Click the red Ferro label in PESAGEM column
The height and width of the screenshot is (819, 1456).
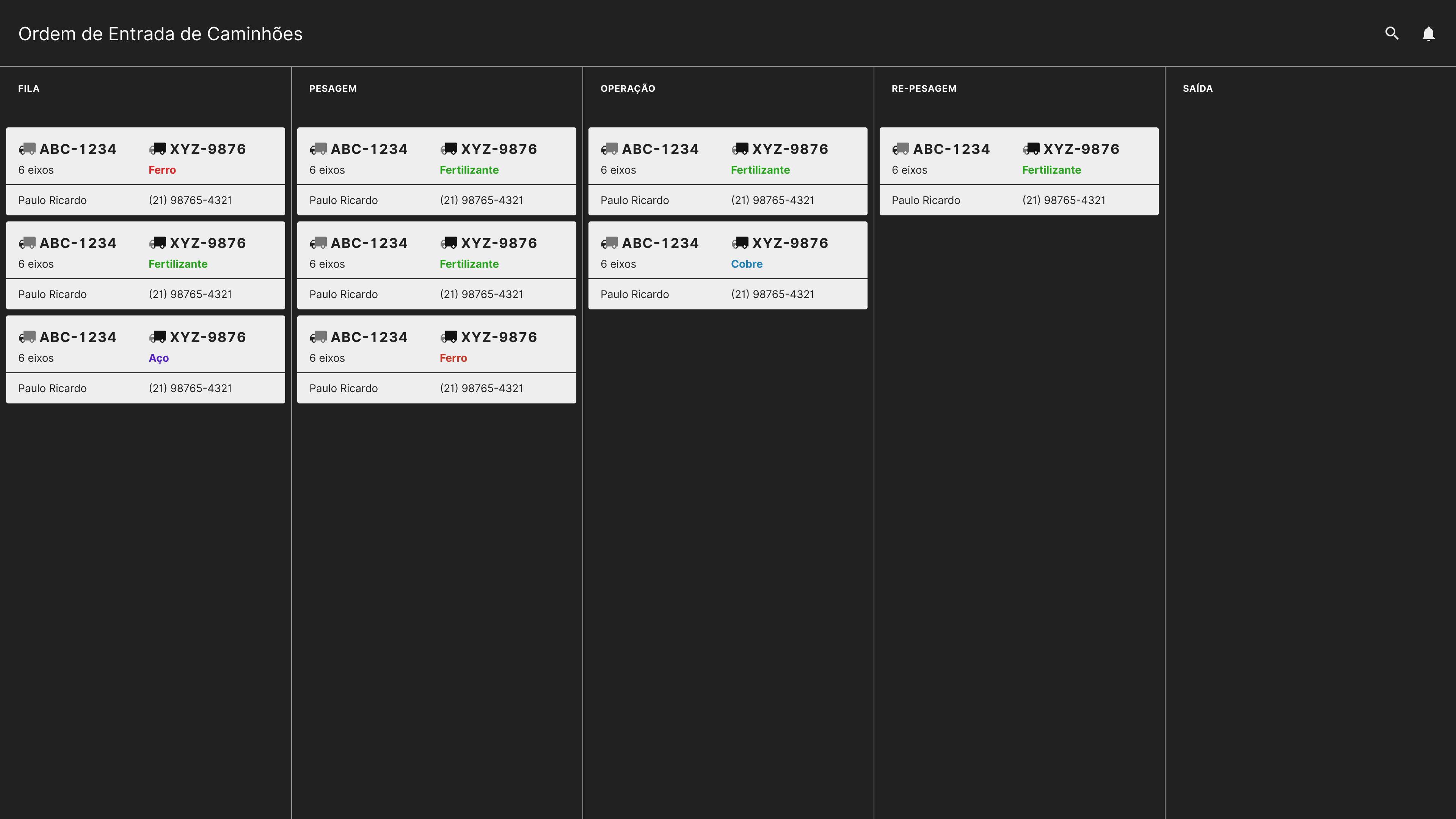pos(453,358)
